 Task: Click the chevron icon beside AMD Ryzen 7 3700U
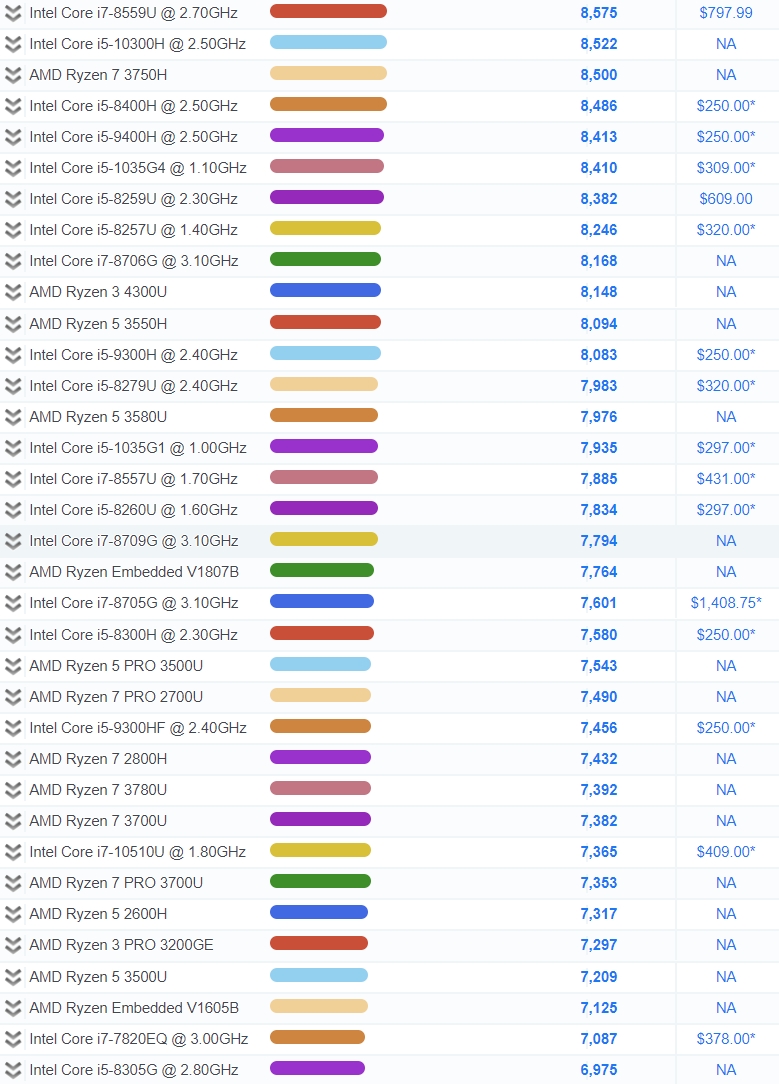[x=13, y=822]
